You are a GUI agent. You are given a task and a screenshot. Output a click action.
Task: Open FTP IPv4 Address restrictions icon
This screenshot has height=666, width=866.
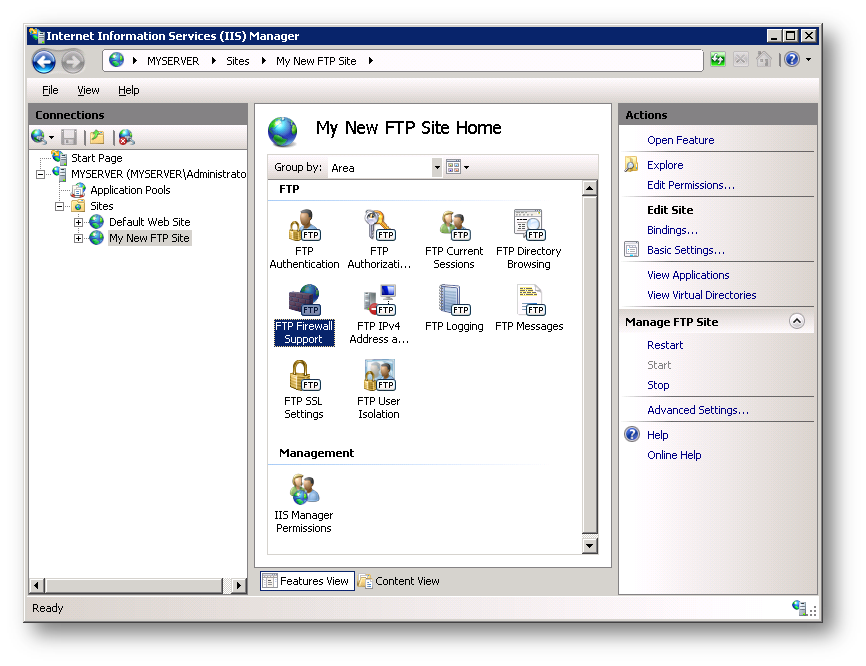pos(379,314)
